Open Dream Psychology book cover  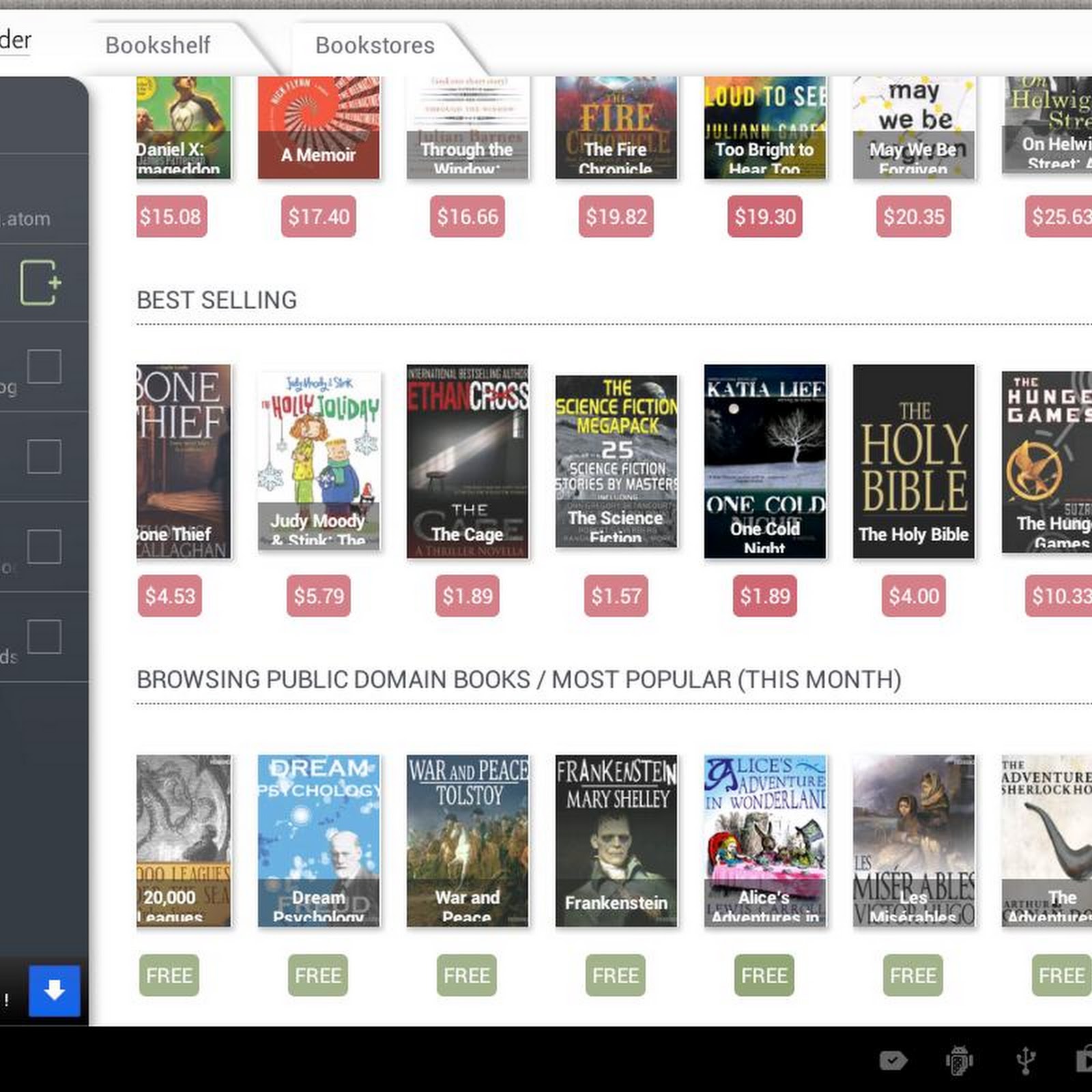[x=319, y=841]
